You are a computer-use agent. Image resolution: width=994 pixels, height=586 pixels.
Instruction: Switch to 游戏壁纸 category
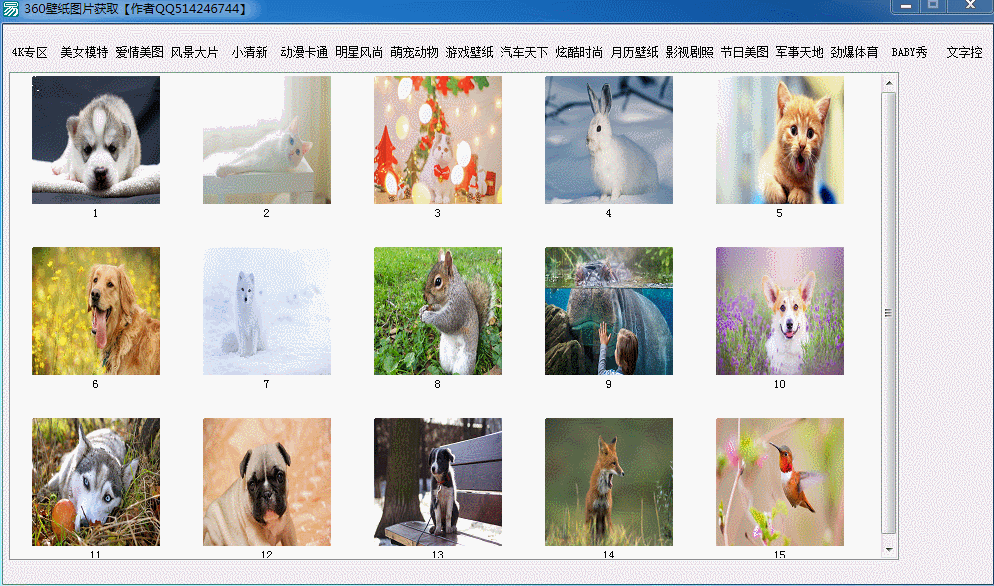(469, 52)
